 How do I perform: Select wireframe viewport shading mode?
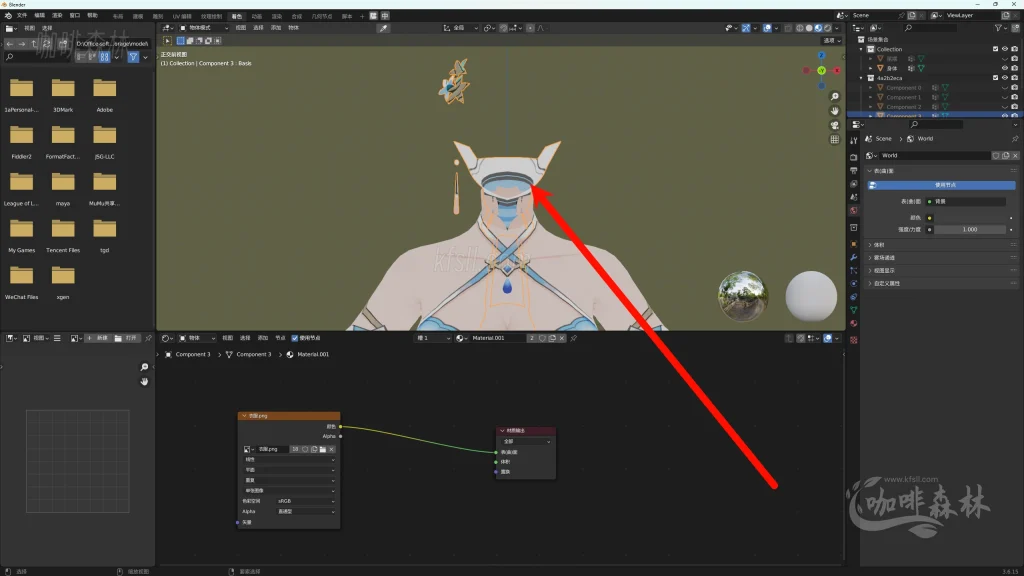(x=800, y=28)
